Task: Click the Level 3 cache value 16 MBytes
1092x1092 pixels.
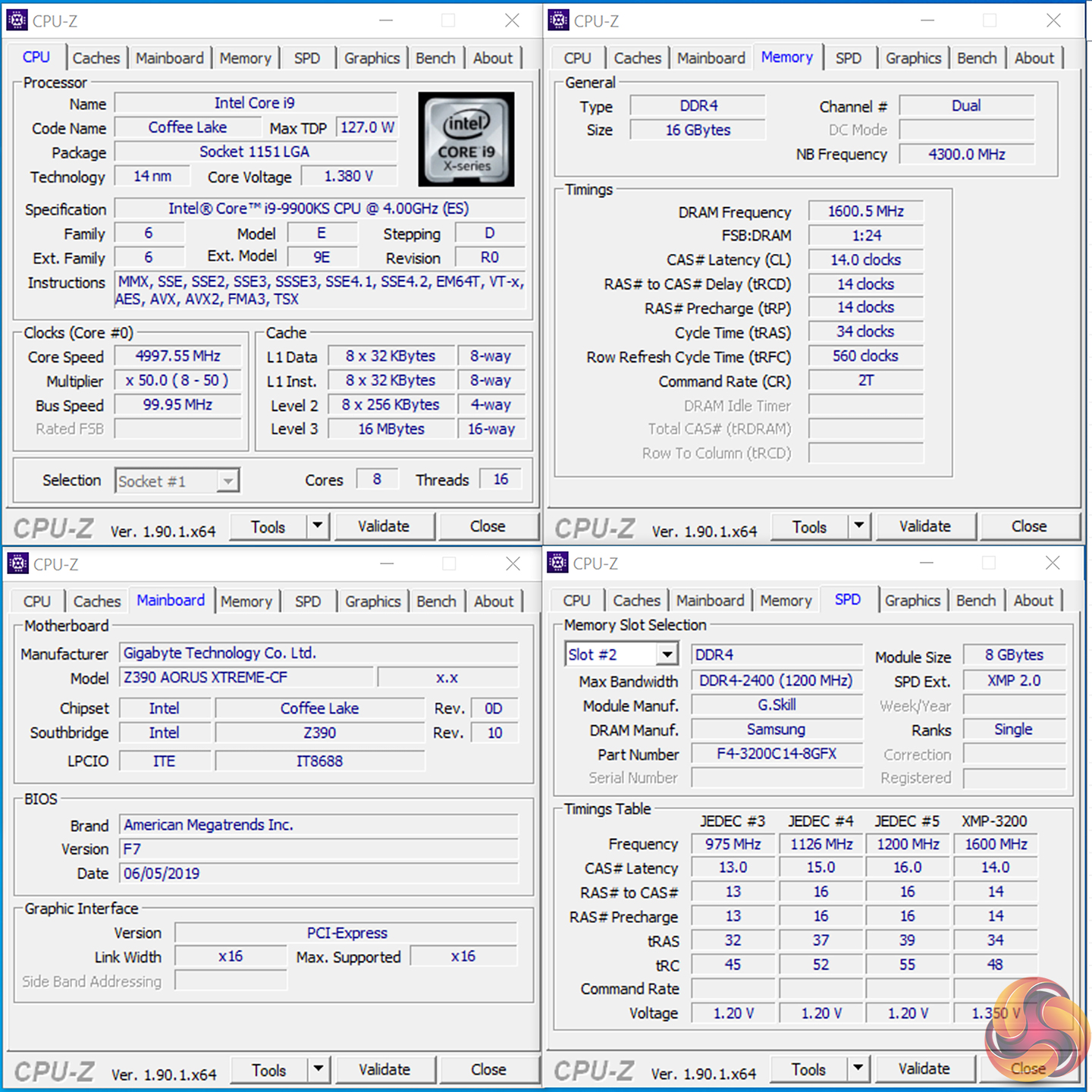Action: pyautogui.click(x=391, y=428)
